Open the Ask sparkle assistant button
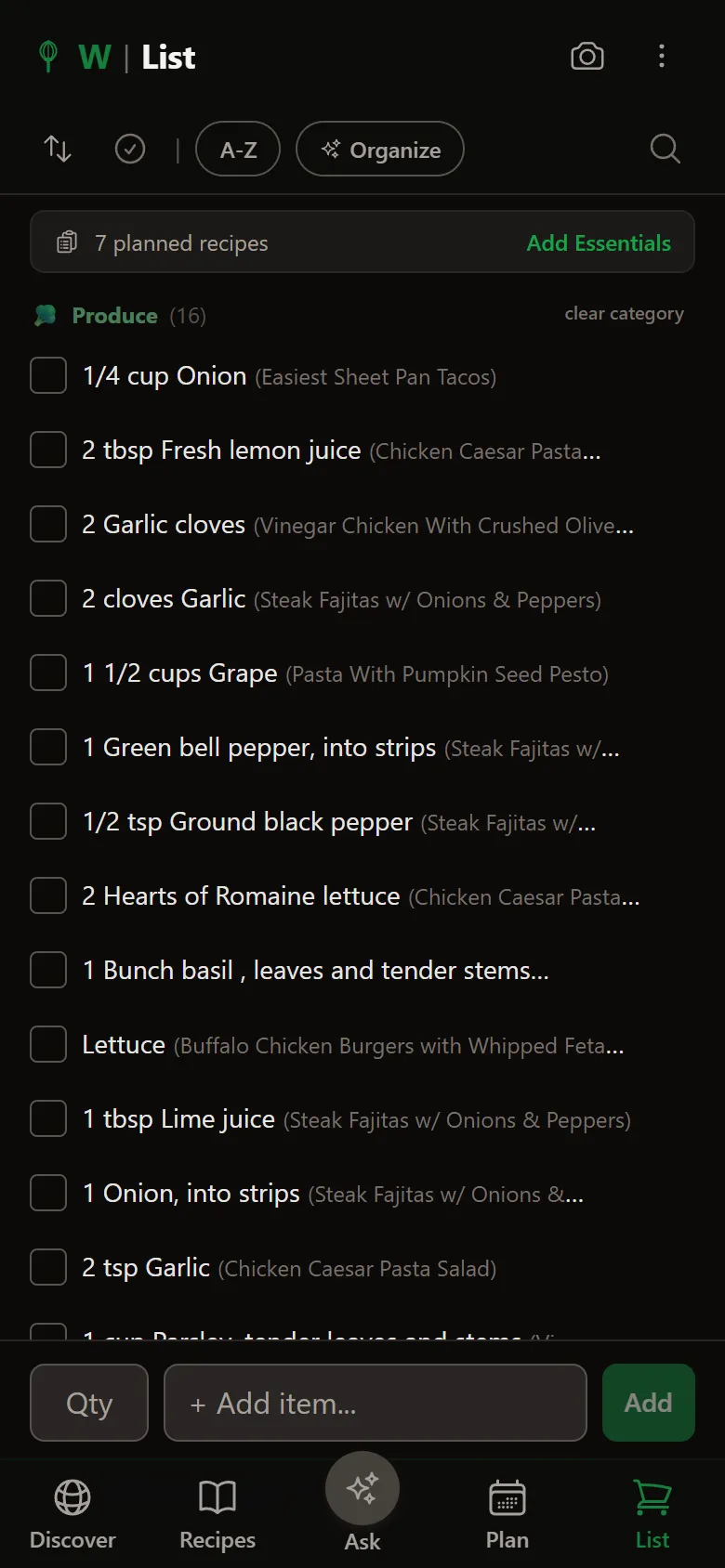Image resolution: width=725 pixels, height=1568 pixels. [362, 1489]
